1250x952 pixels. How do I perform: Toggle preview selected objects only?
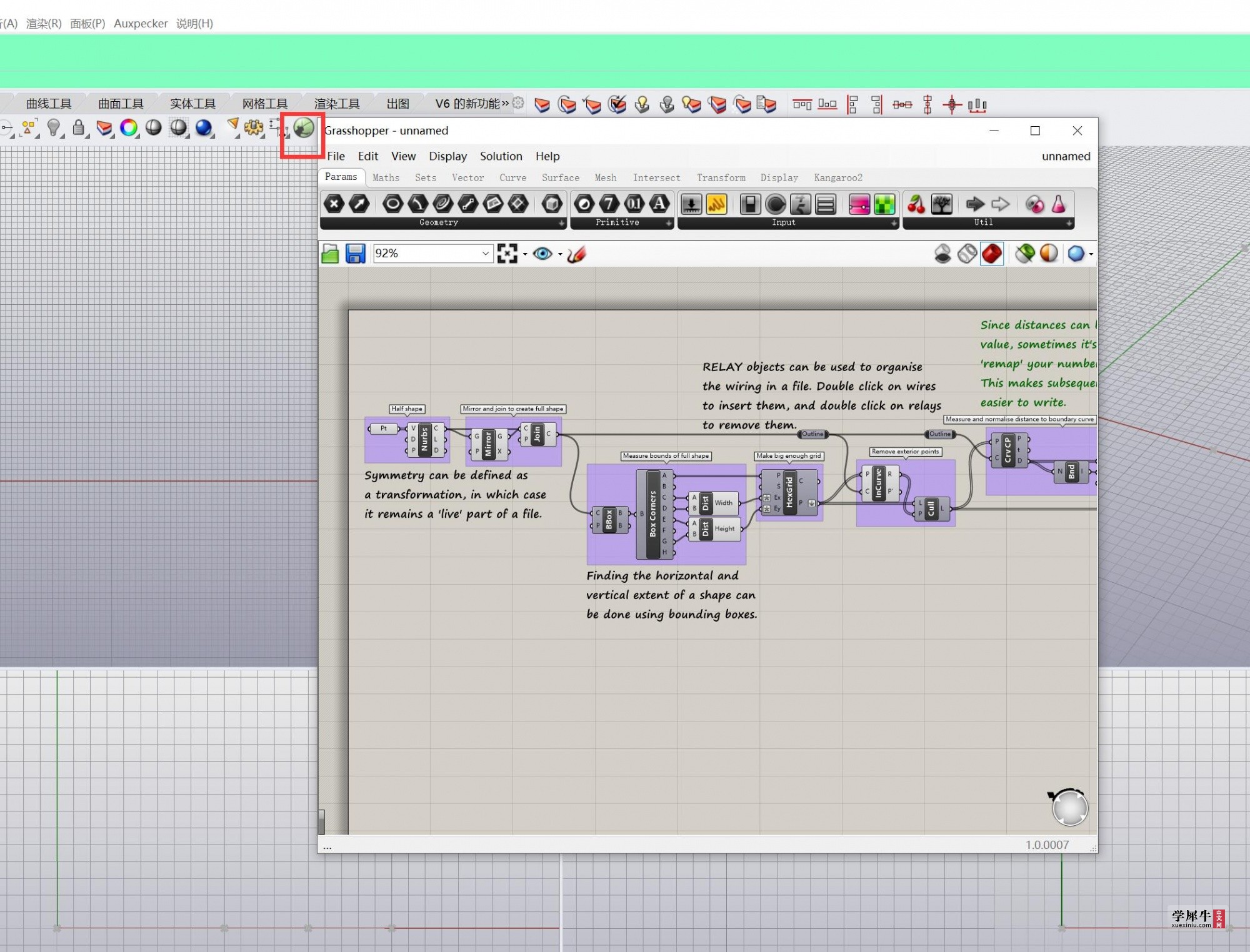tap(1025, 254)
